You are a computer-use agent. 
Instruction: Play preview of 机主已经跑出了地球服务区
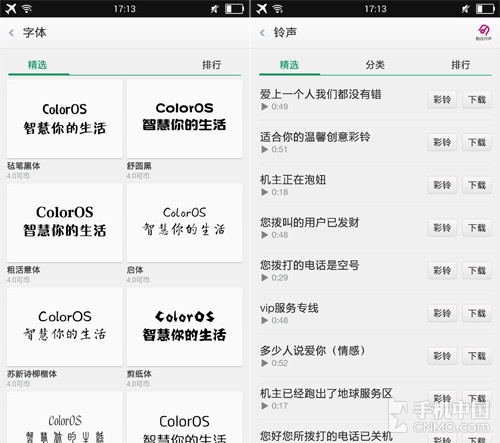pos(265,406)
